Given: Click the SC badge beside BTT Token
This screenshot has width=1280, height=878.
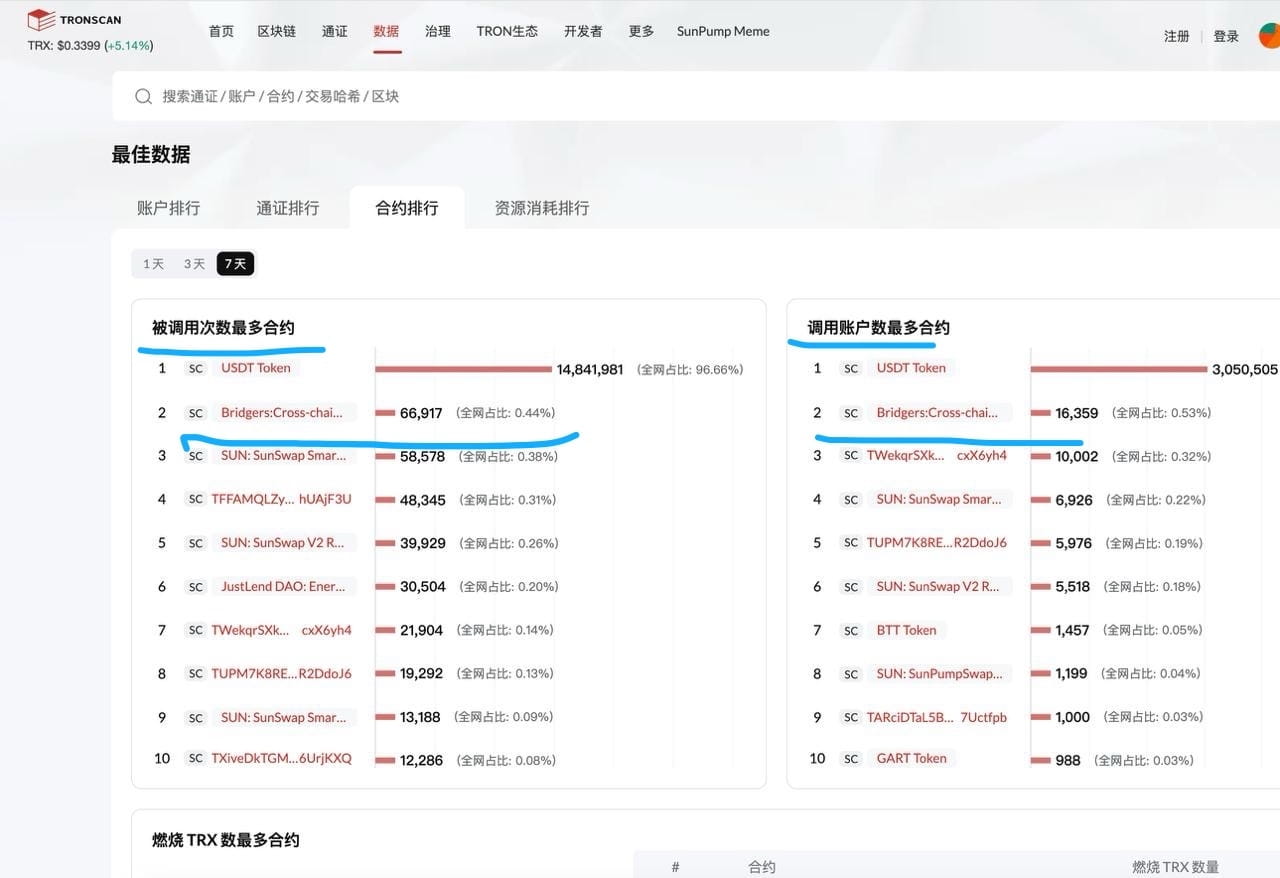Looking at the screenshot, I should 851,631.
